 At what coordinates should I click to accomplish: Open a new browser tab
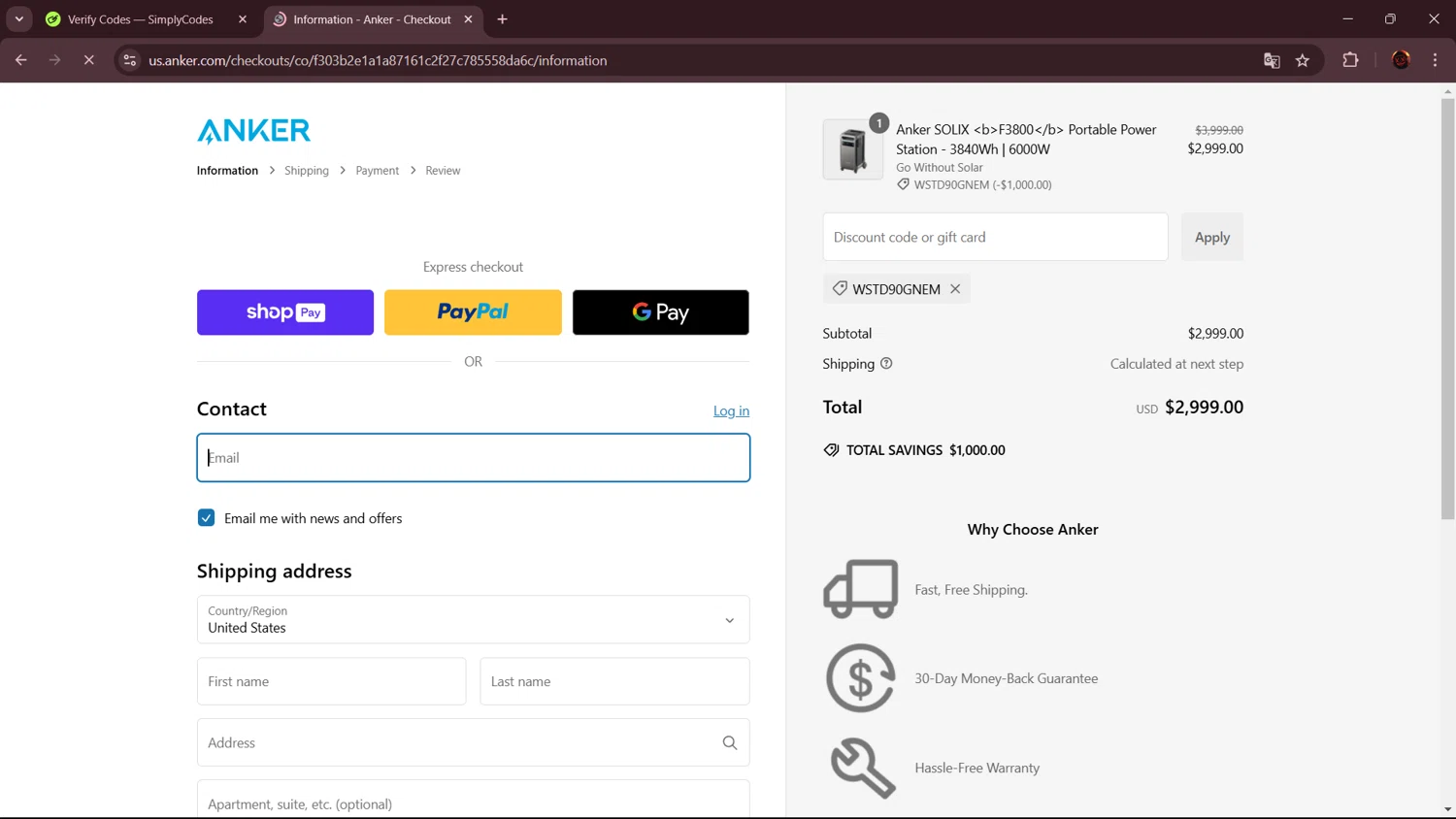point(502,19)
